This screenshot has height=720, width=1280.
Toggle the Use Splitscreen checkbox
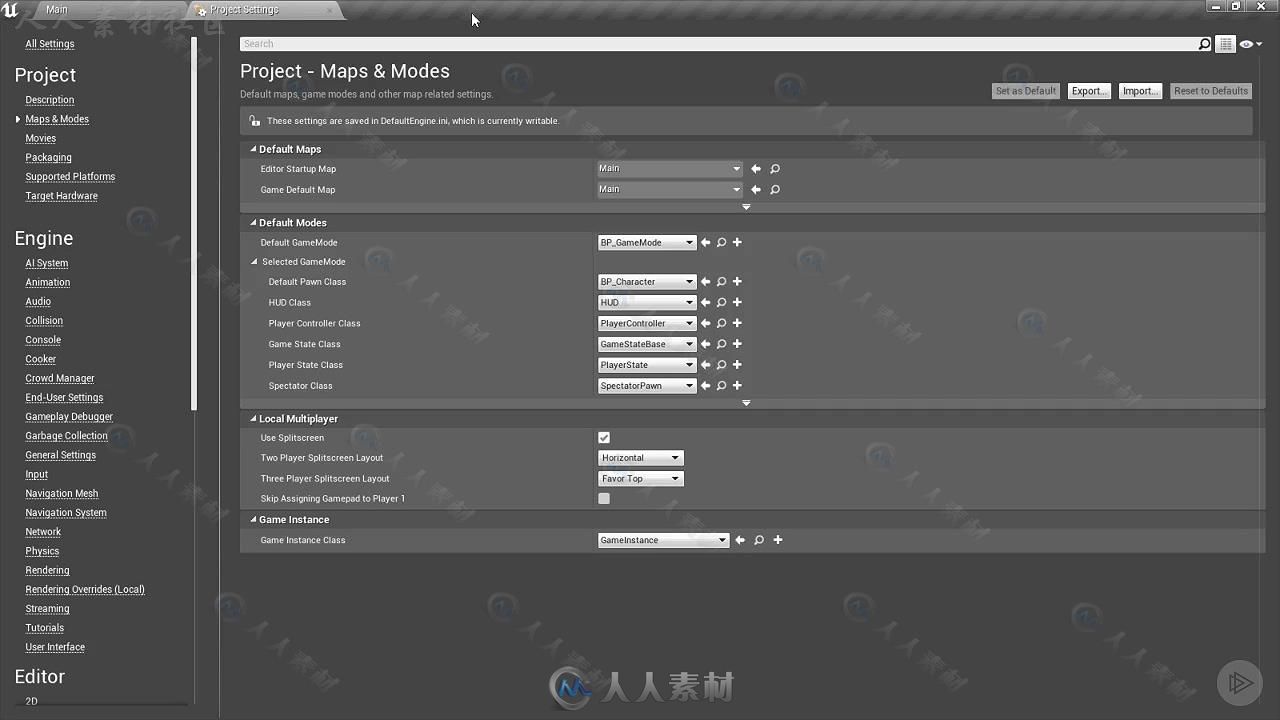(604, 438)
